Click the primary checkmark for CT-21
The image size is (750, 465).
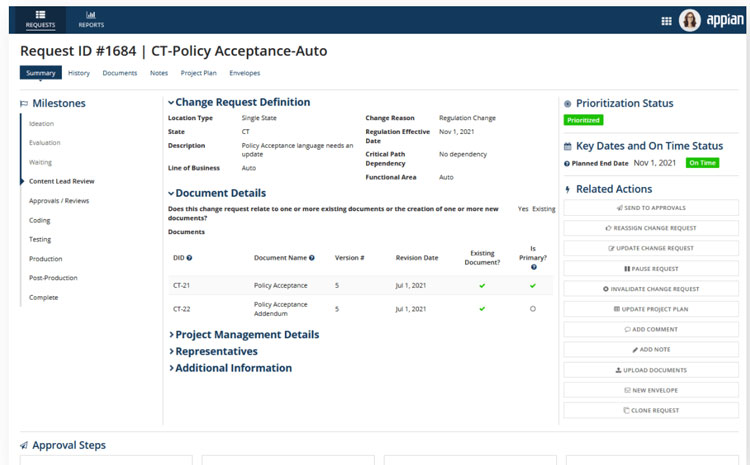(x=533, y=286)
